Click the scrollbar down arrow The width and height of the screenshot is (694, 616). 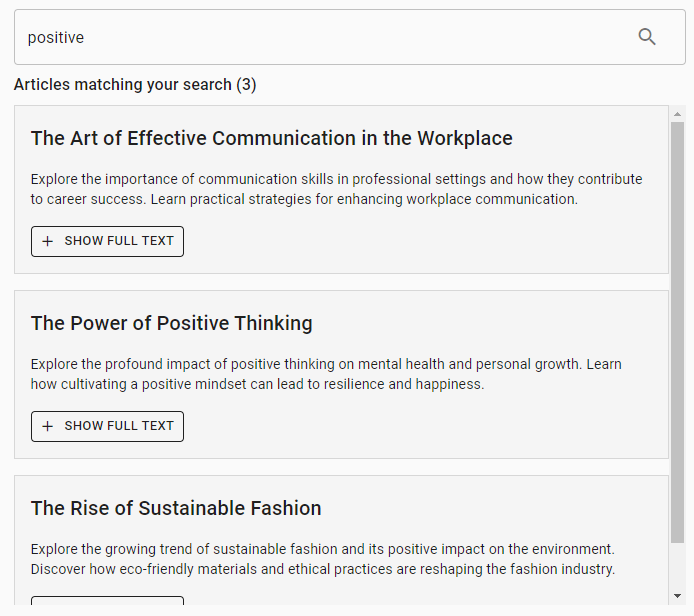point(677,596)
